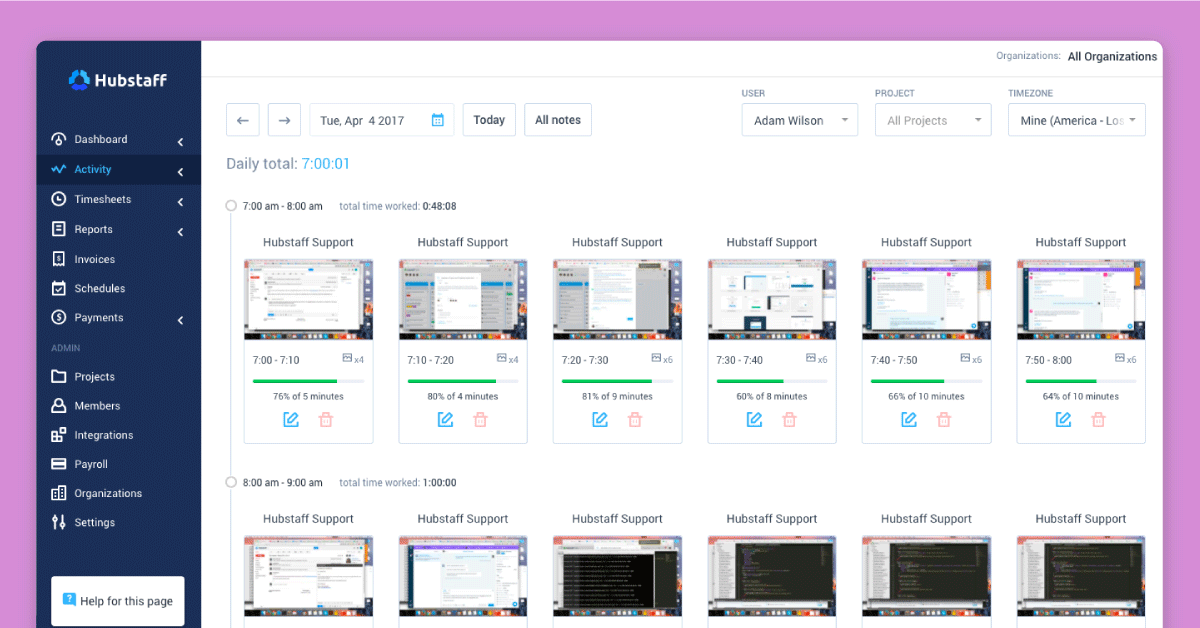The image size is (1200, 628).
Task: Go to the previous day arrow
Action: [x=243, y=120]
